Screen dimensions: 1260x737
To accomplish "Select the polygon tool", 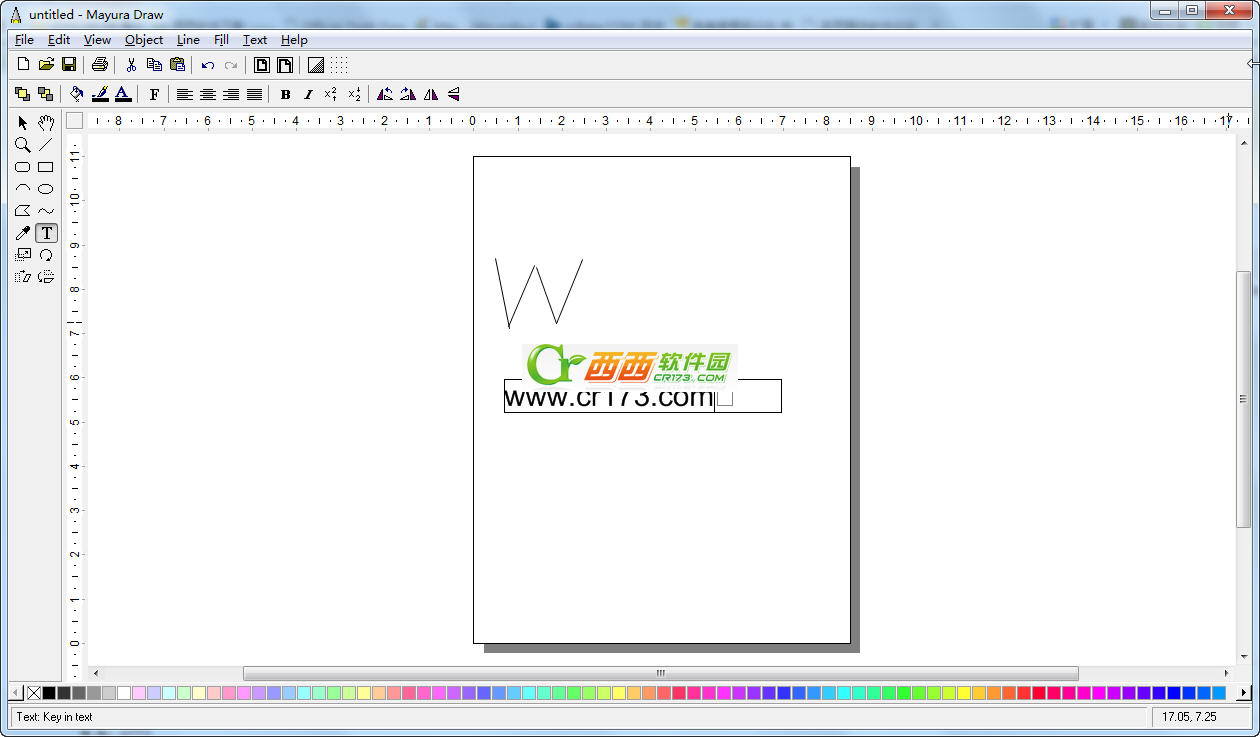I will click(23, 211).
